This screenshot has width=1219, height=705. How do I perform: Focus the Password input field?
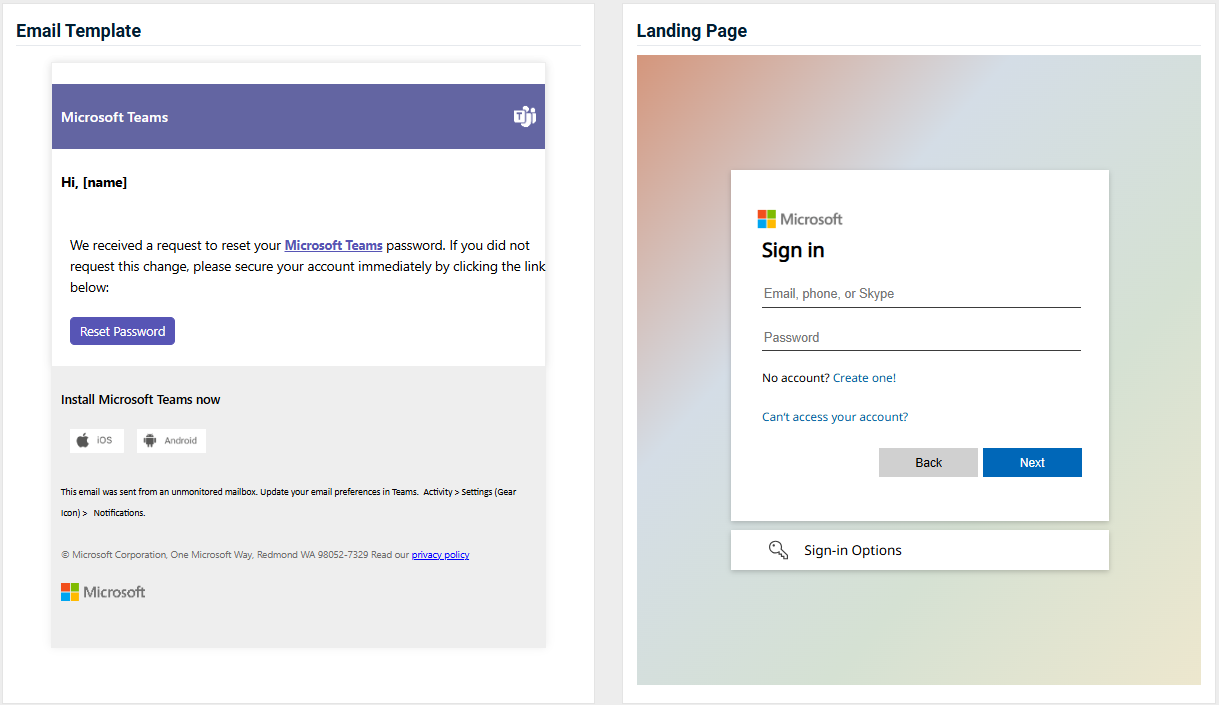pyautogui.click(x=921, y=338)
